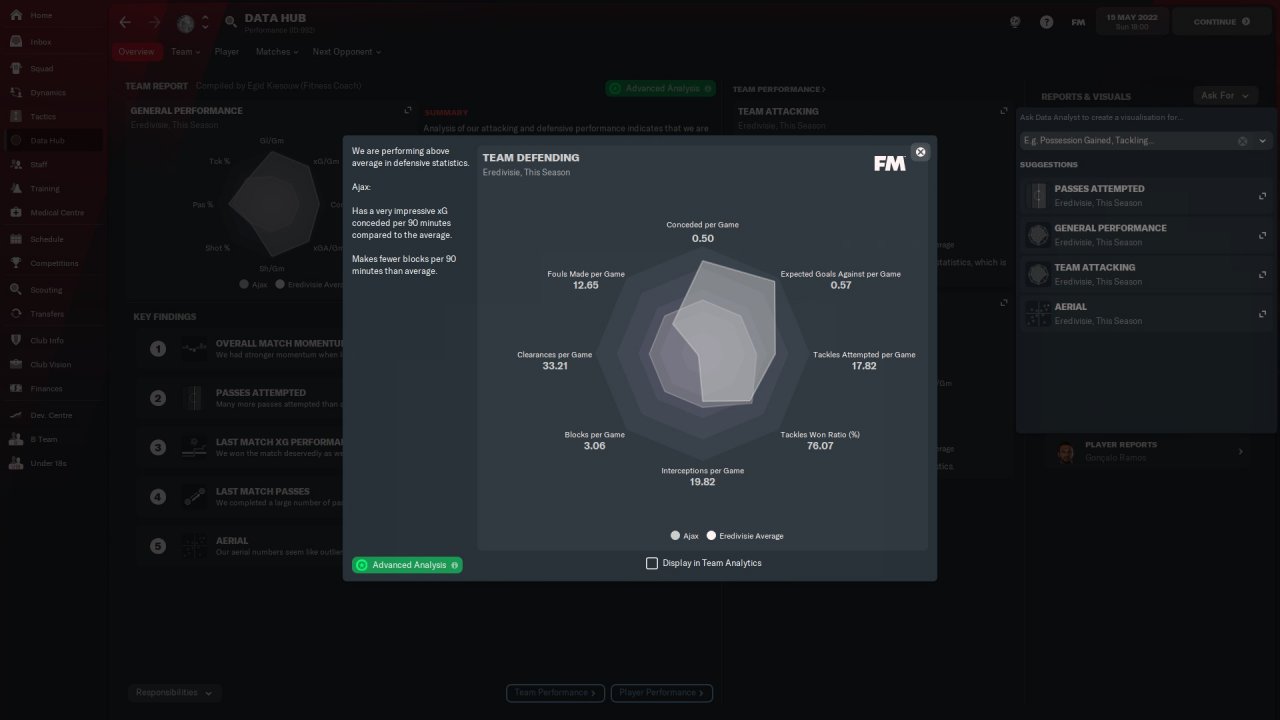
Task: Toggle Advanced Analysis in the Team Defending popup
Action: point(407,565)
